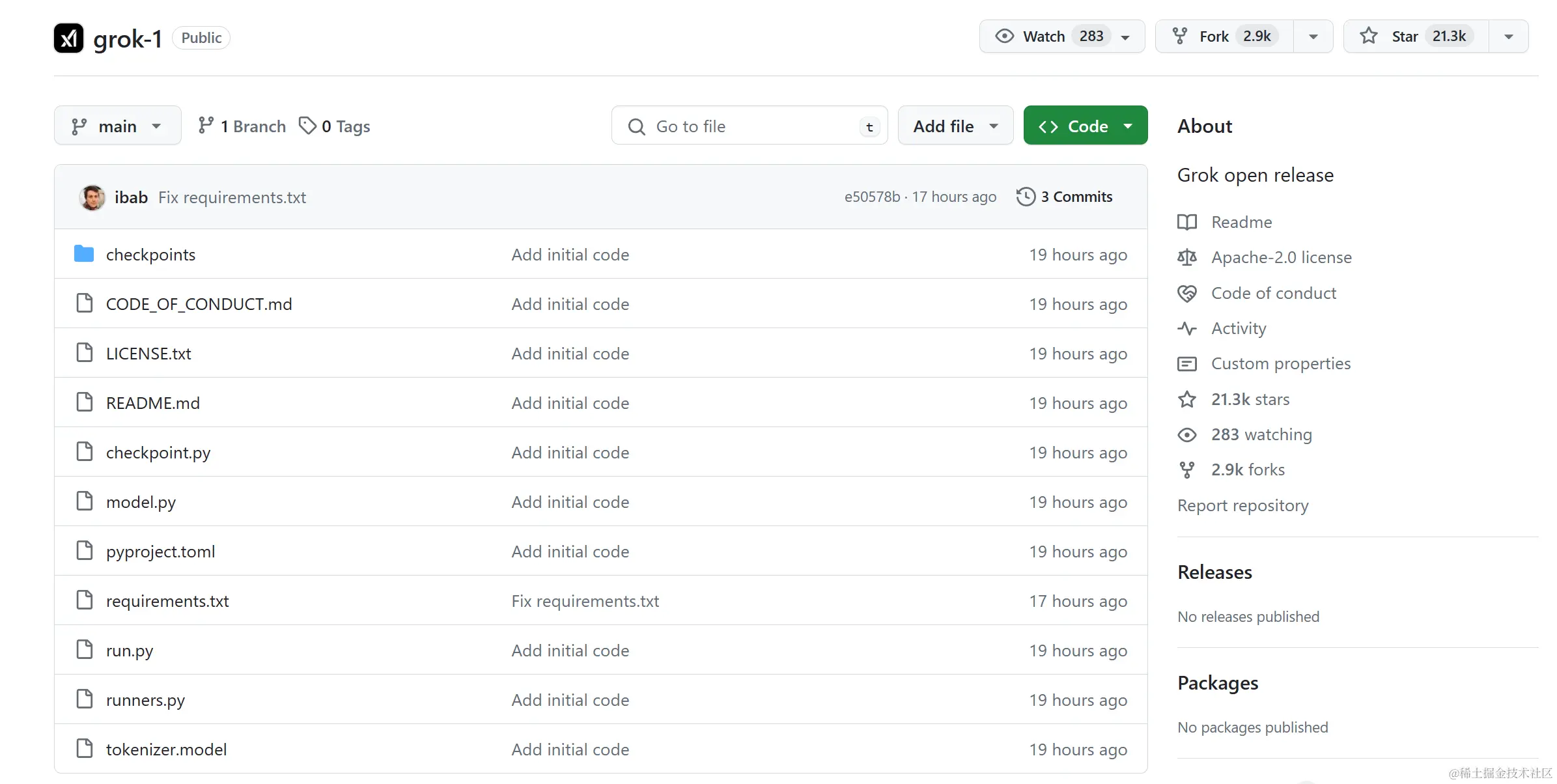Screen dimensions: 1557x784
Task: Click the Readme book icon
Action: [1186, 222]
